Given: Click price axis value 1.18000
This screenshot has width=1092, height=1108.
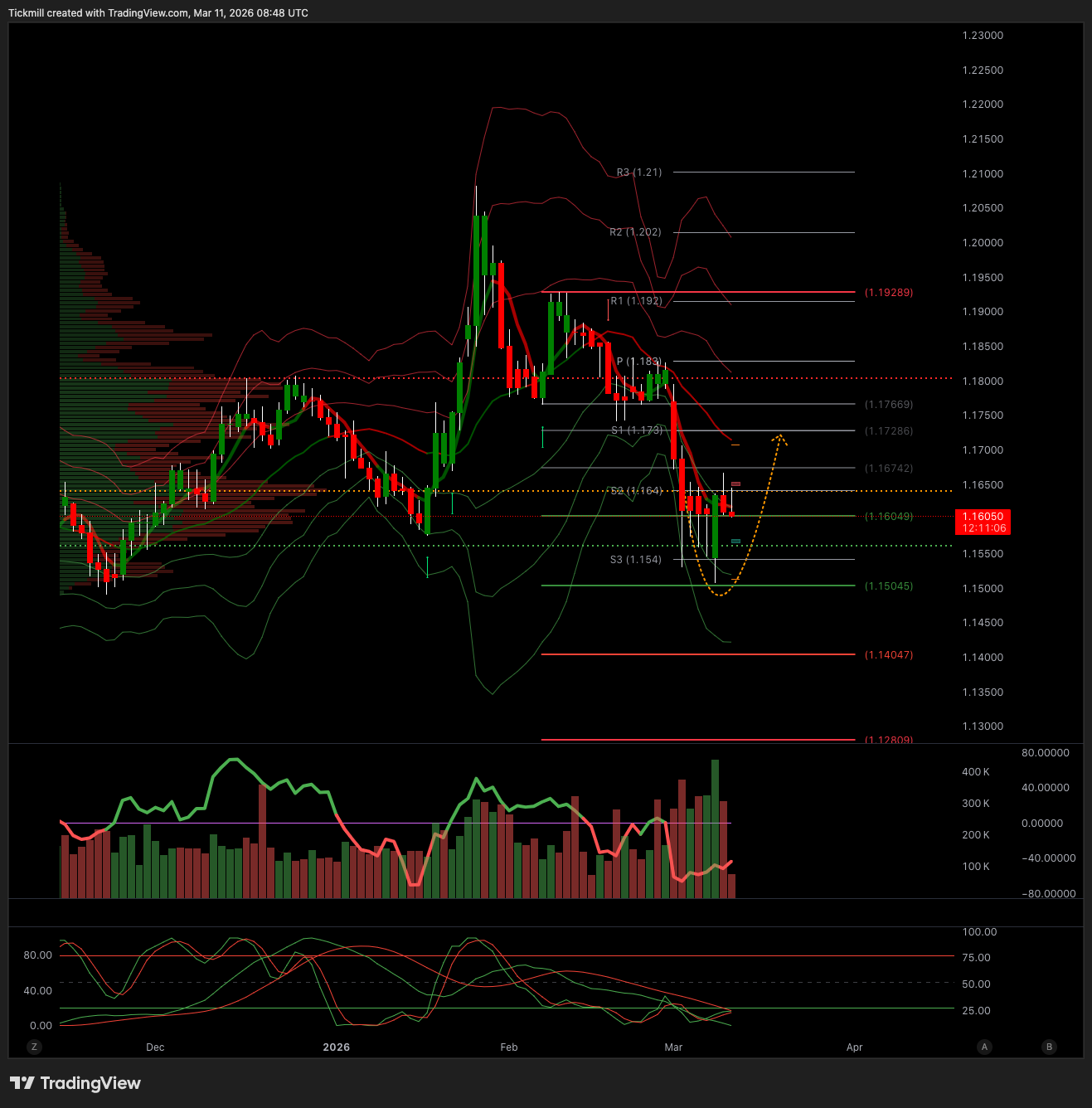Looking at the screenshot, I should pos(983,381).
